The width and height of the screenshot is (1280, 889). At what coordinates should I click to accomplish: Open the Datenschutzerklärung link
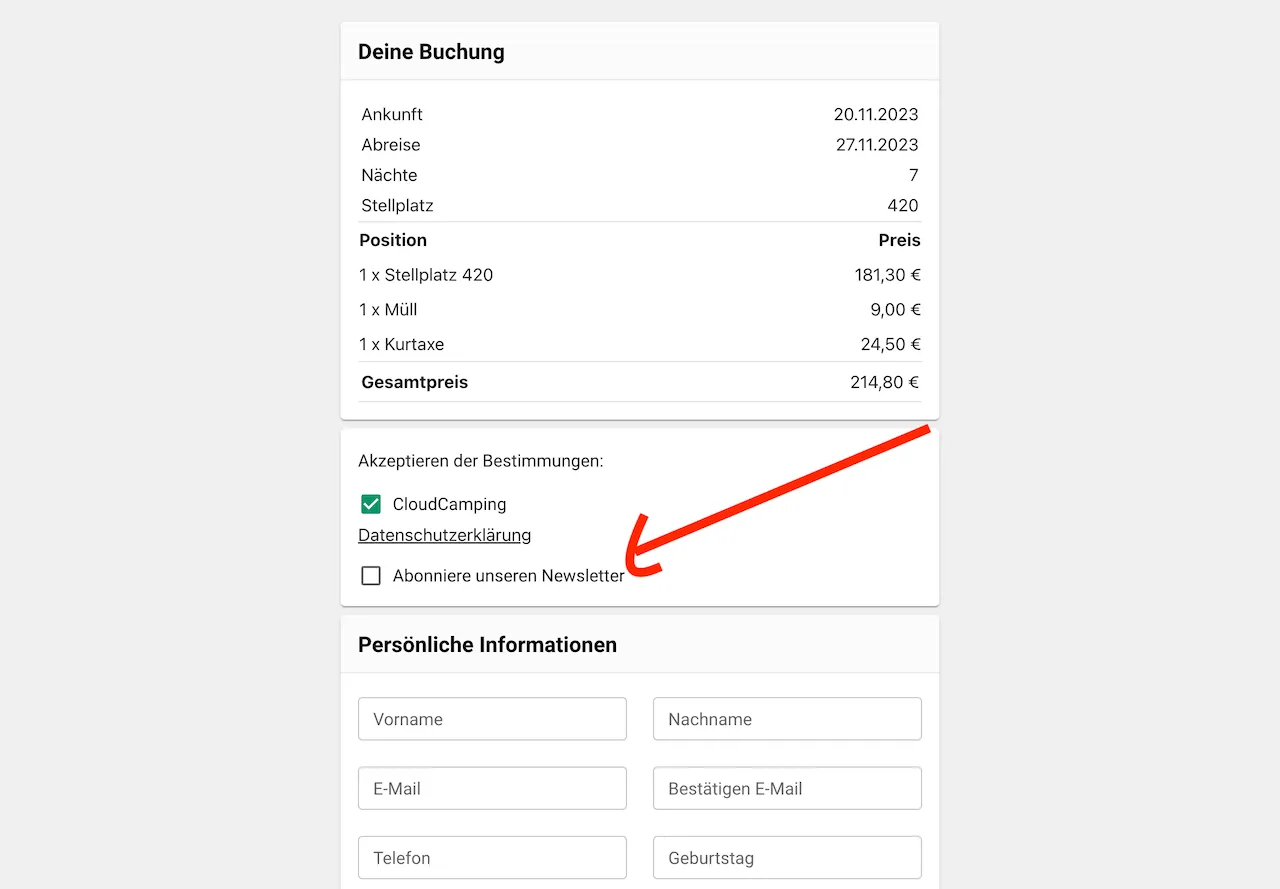(x=445, y=535)
